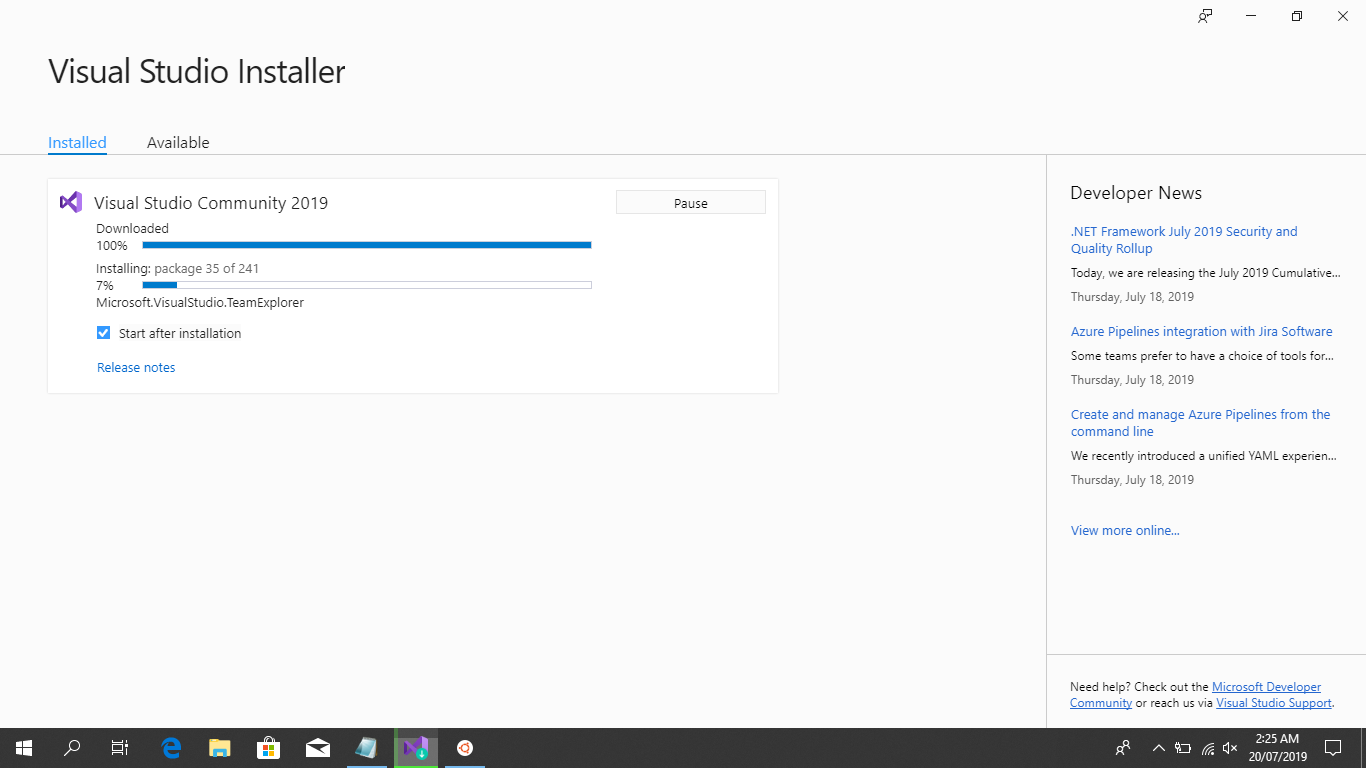Click the muted volume tray icon
The width and height of the screenshot is (1366, 768).
coord(1230,748)
